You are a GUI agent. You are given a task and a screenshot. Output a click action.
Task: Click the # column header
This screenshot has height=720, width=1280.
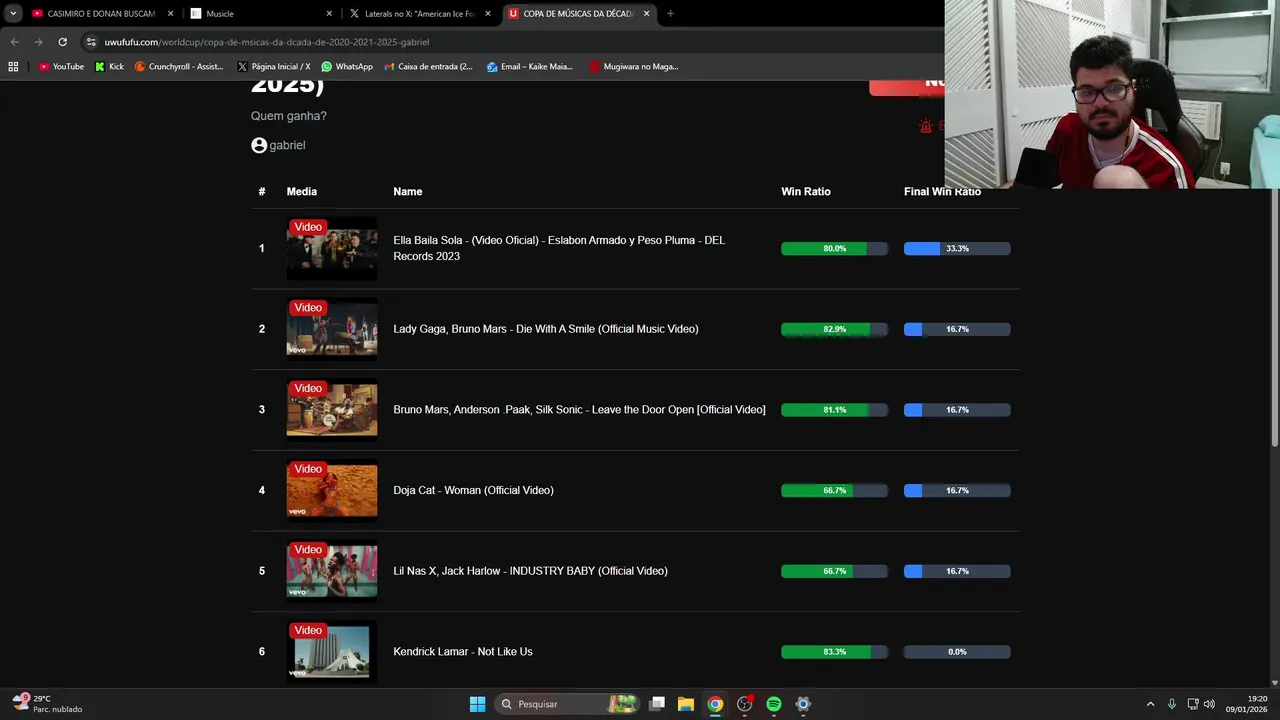262,191
